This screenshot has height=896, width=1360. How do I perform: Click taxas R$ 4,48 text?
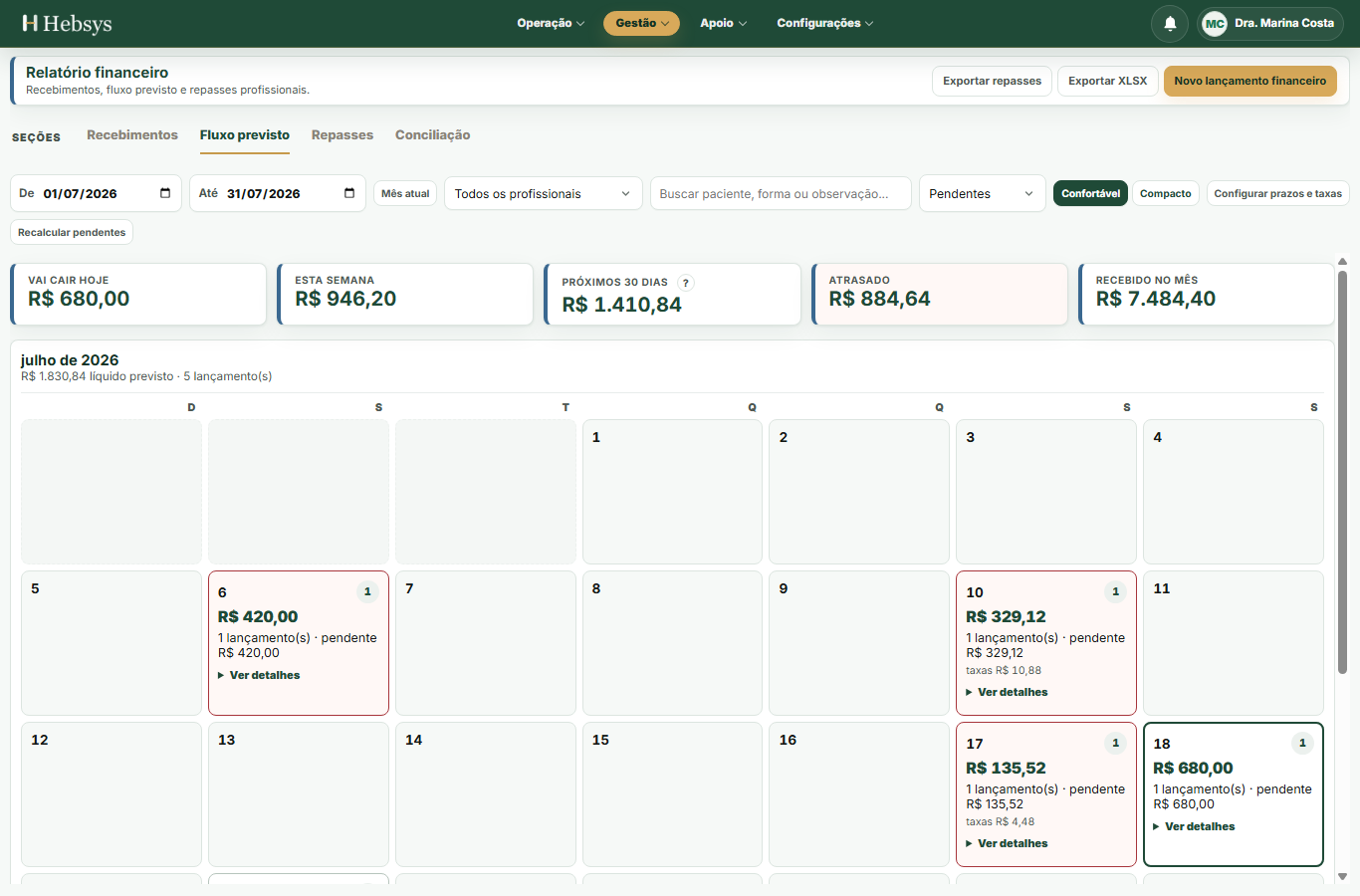(x=1001, y=821)
